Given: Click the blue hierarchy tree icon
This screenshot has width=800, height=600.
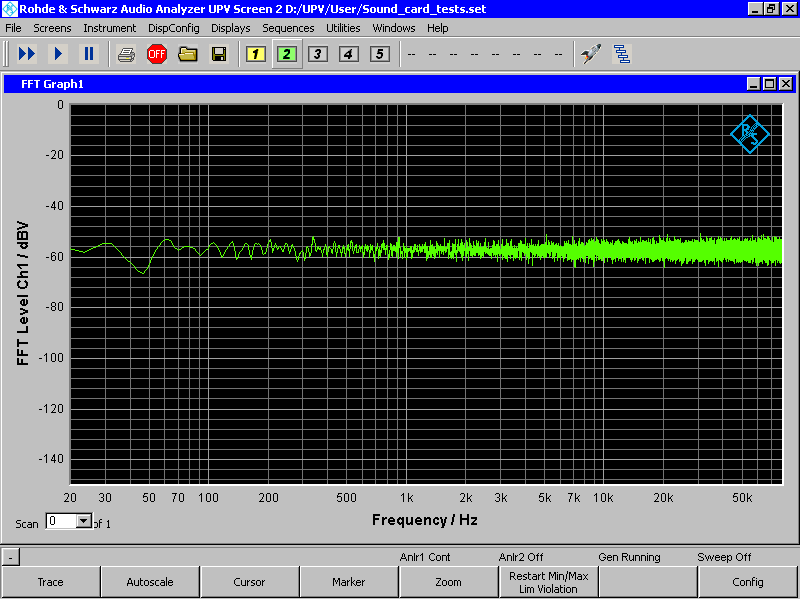Looking at the screenshot, I should tap(621, 54).
